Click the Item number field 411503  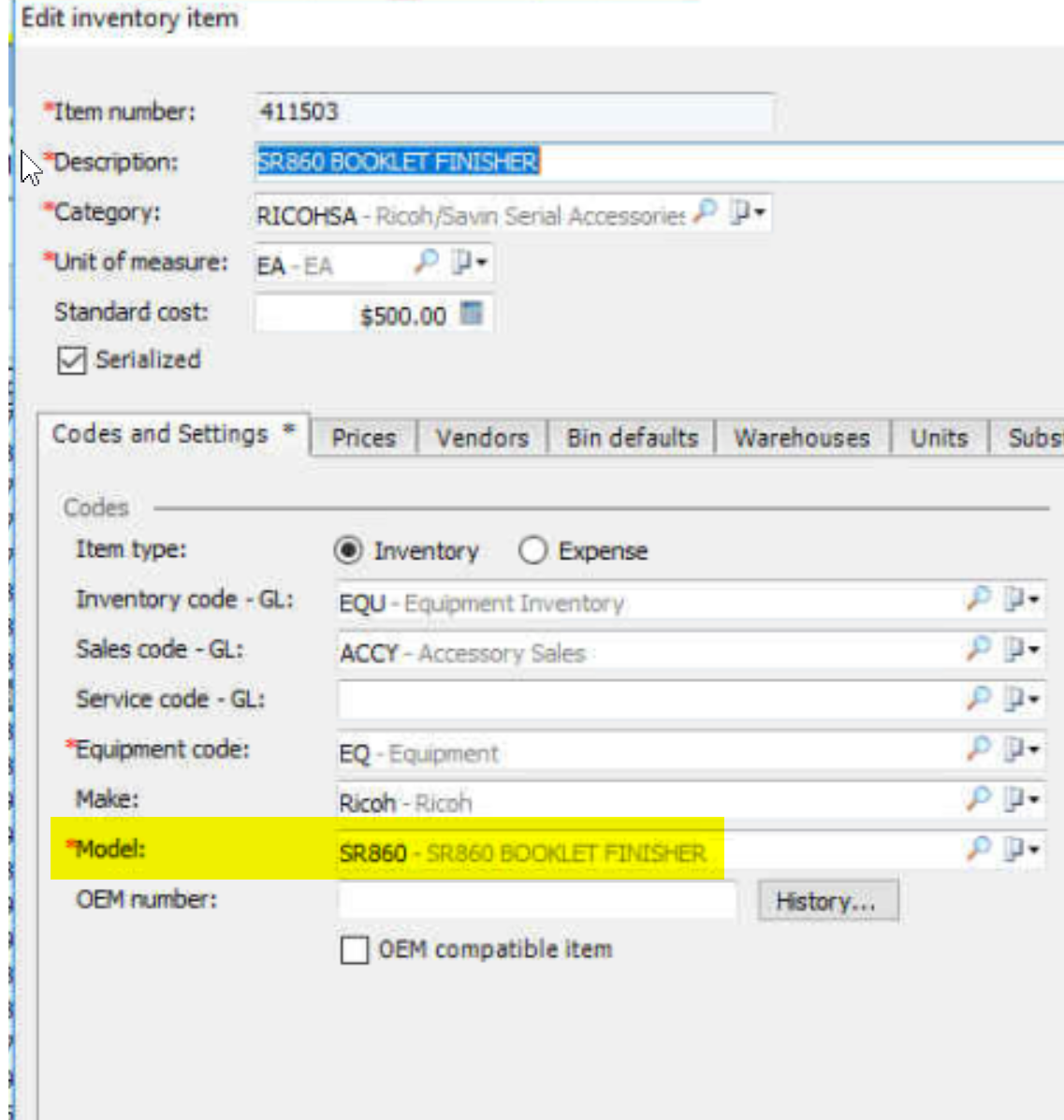(x=513, y=112)
